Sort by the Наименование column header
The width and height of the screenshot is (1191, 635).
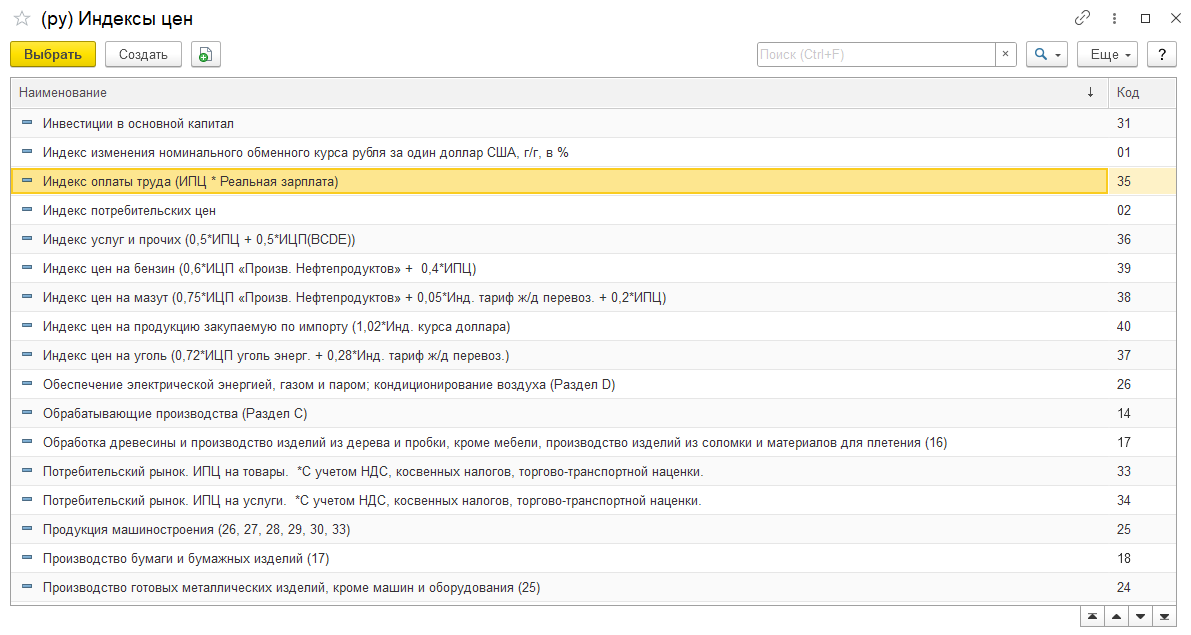tap(550, 93)
